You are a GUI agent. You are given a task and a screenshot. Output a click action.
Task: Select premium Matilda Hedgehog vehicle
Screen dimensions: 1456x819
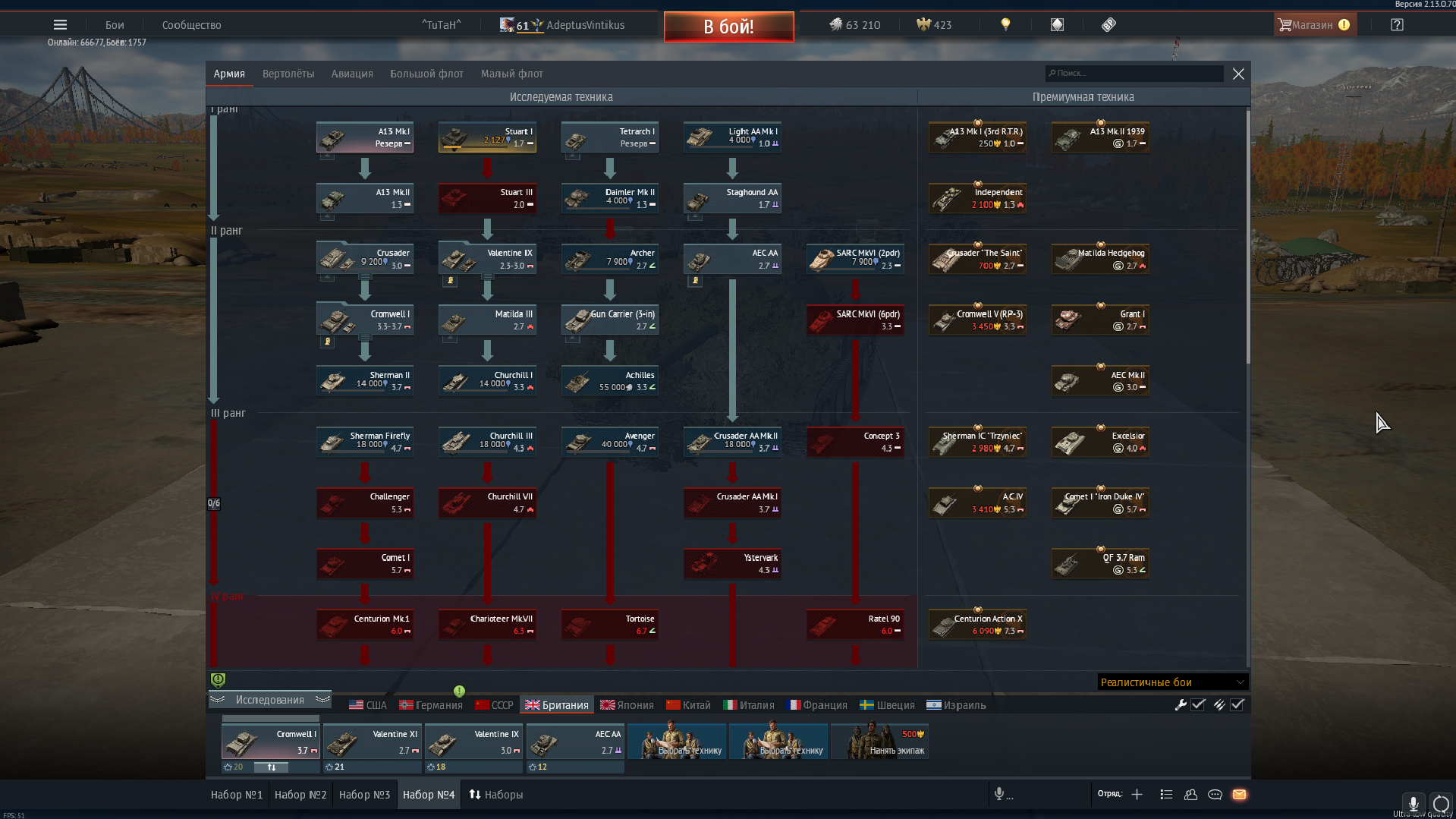[1100, 259]
